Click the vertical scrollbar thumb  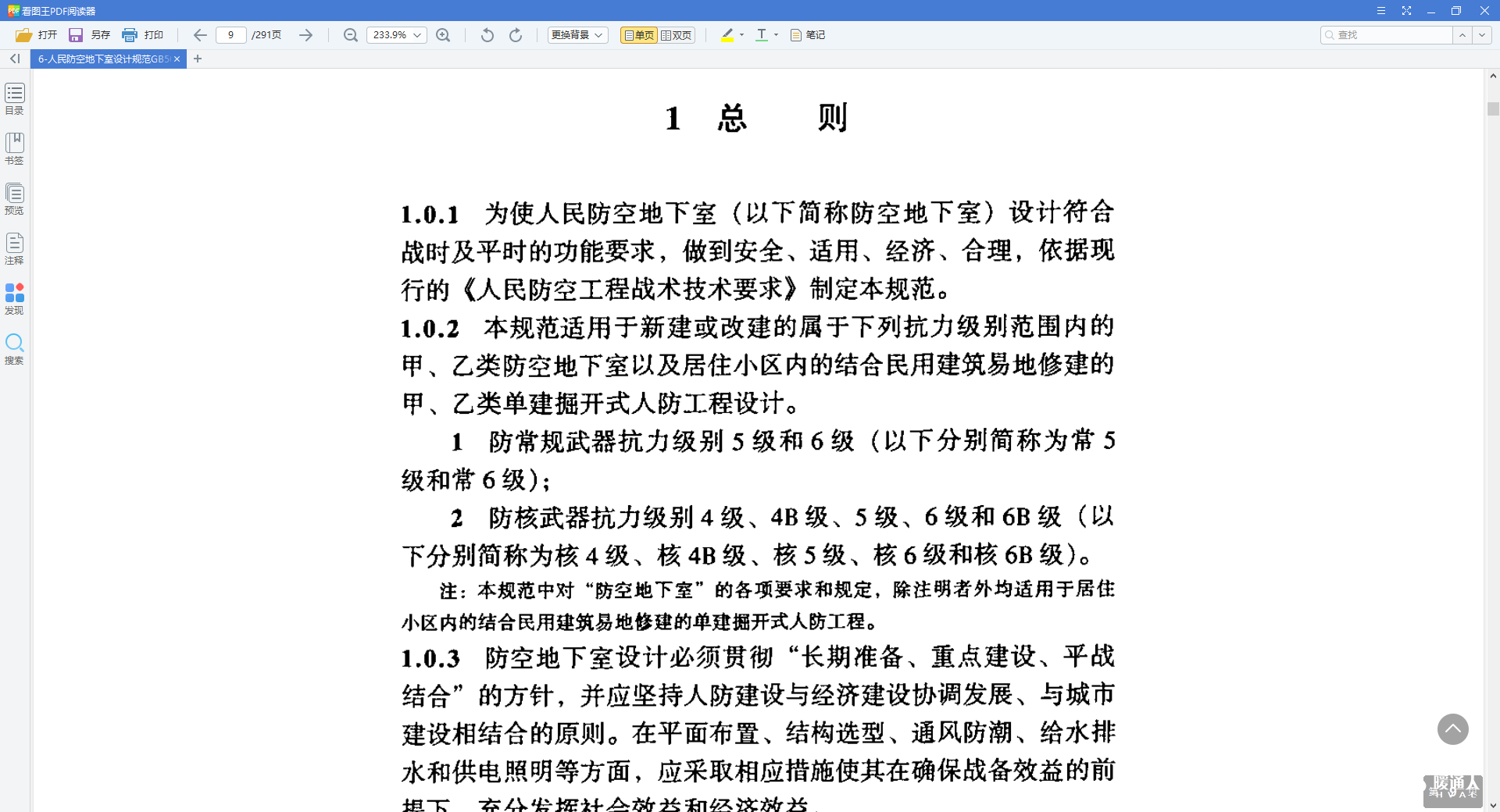click(x=1493, y=109)
